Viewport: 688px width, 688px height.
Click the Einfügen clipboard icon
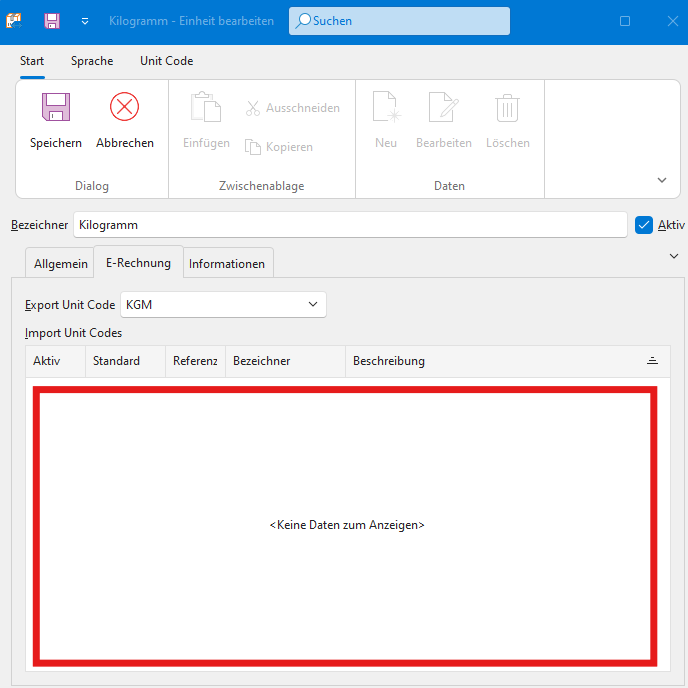[x=206, y=108]
